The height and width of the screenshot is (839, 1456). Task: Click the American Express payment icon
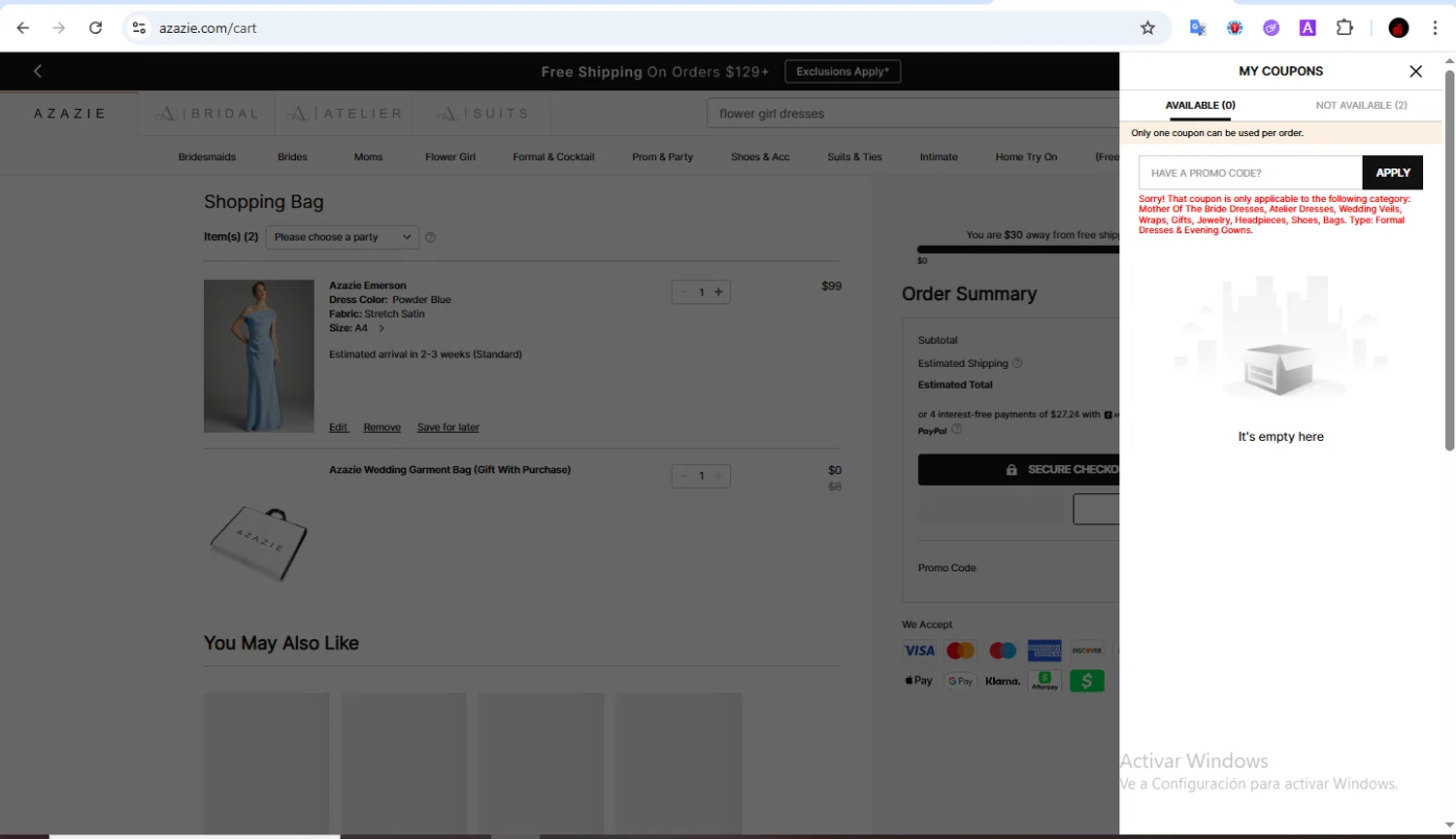[1044, 651]
